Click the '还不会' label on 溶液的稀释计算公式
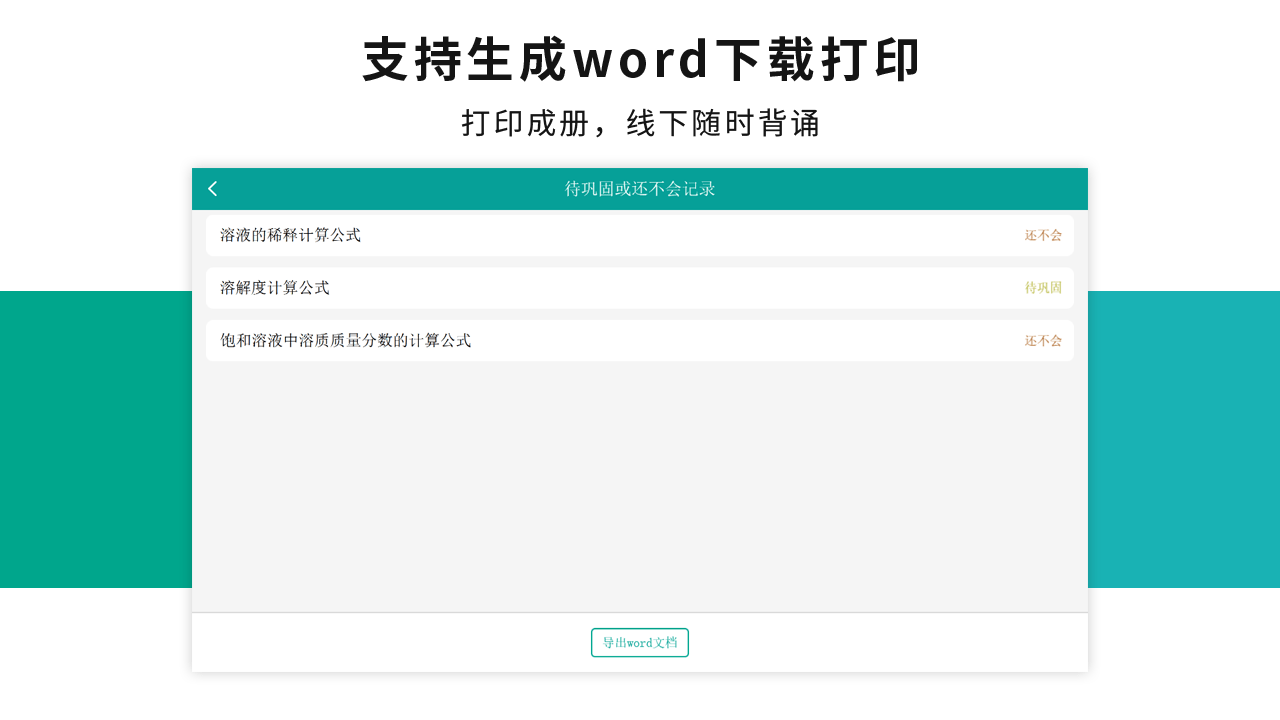Viewport: 1280px width, 720px height. click(1041, 235)
